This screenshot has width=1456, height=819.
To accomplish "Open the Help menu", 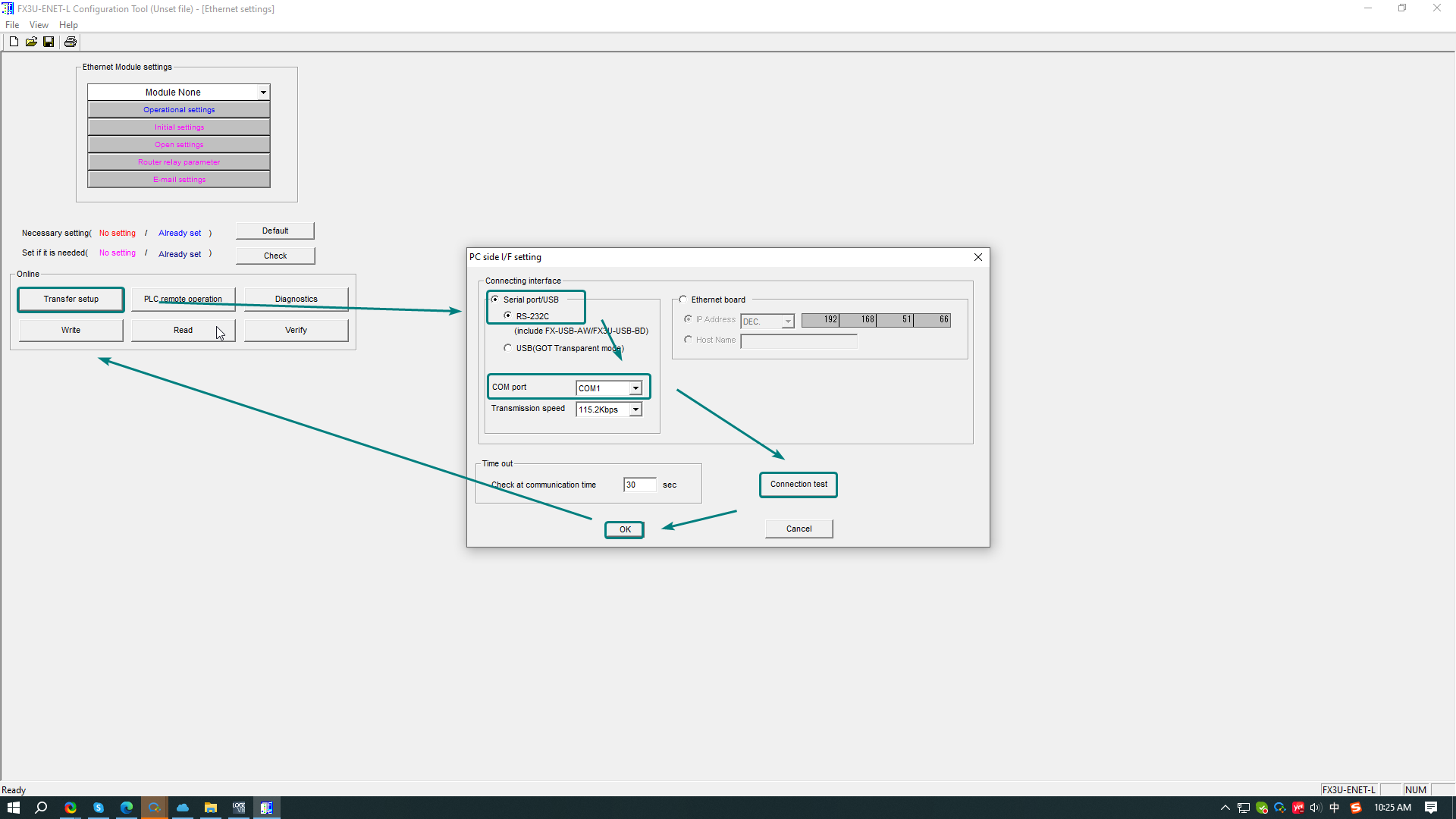I will tap(68, 25).
